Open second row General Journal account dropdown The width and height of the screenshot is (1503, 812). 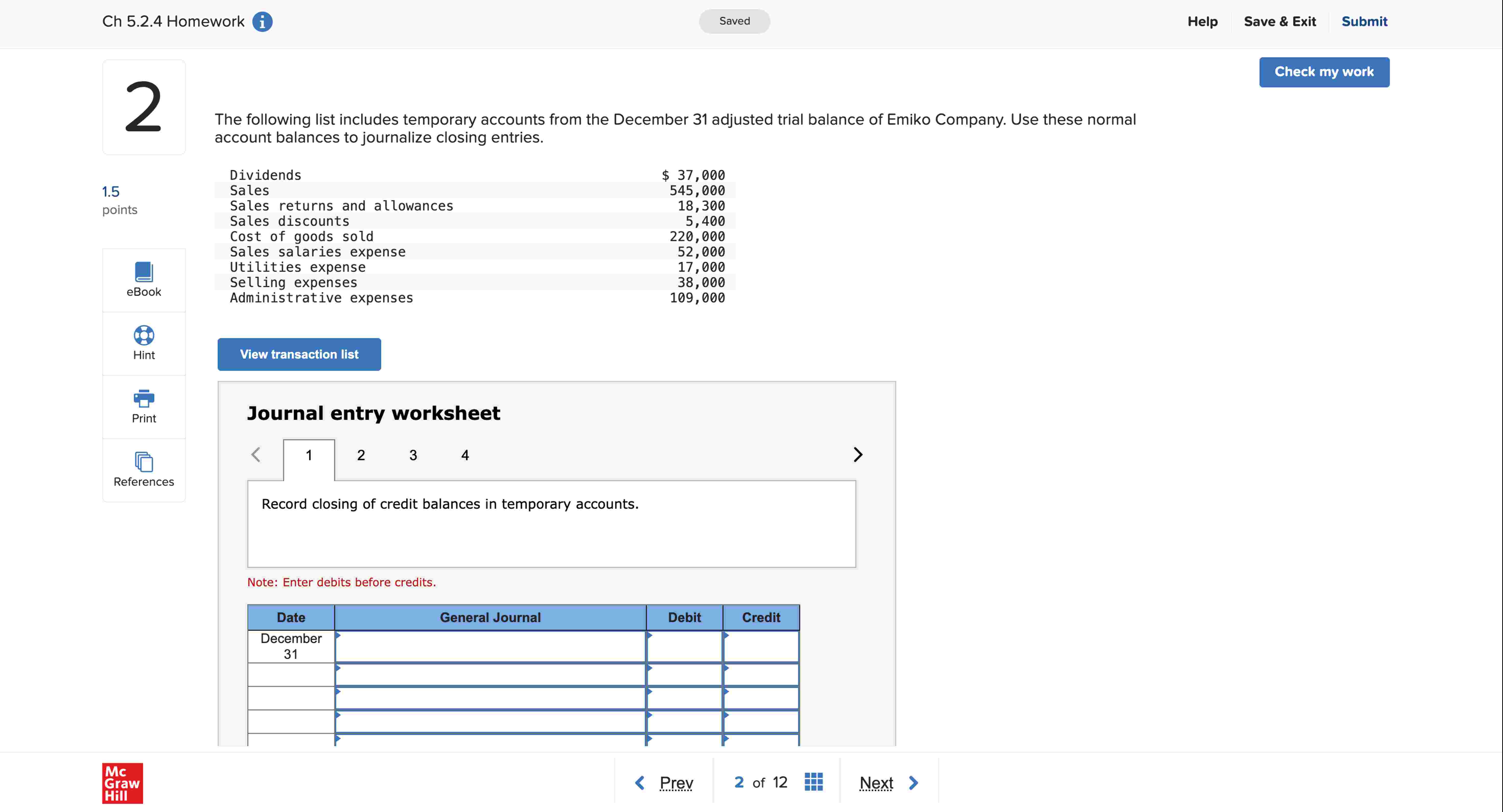(490, 675)
